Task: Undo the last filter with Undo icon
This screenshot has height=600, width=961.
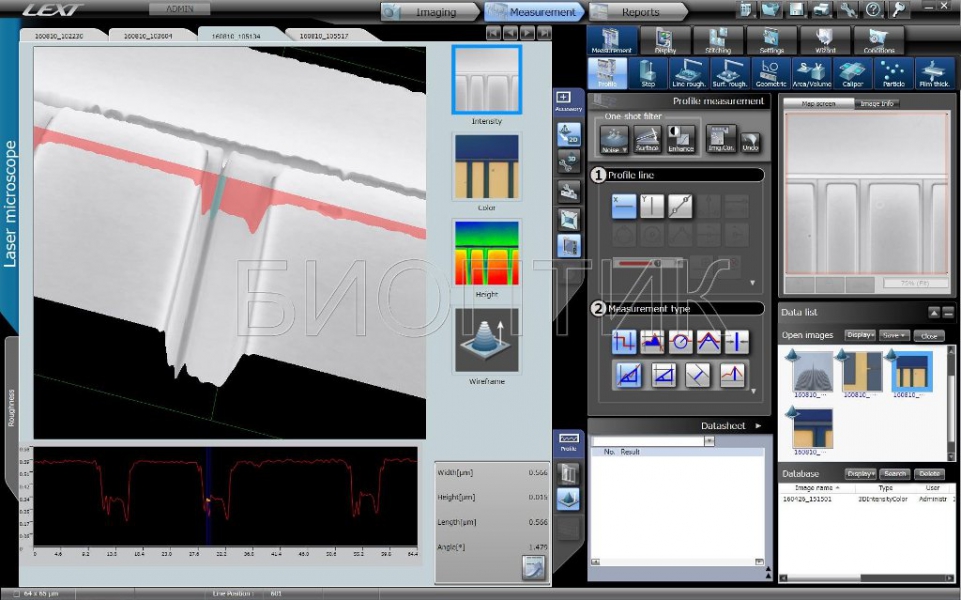Action: point(750,142)
